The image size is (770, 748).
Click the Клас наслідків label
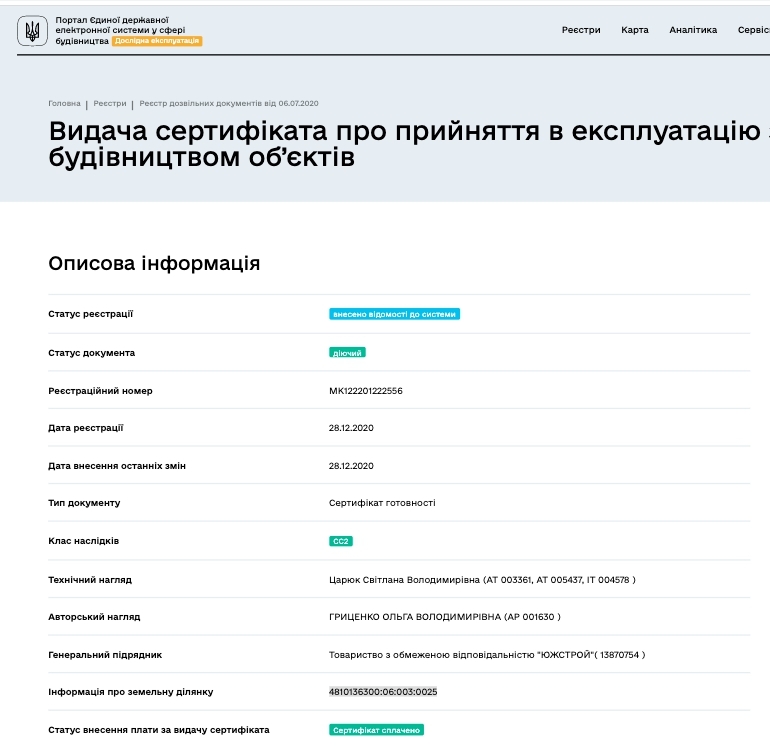click(x=83, y=541)
